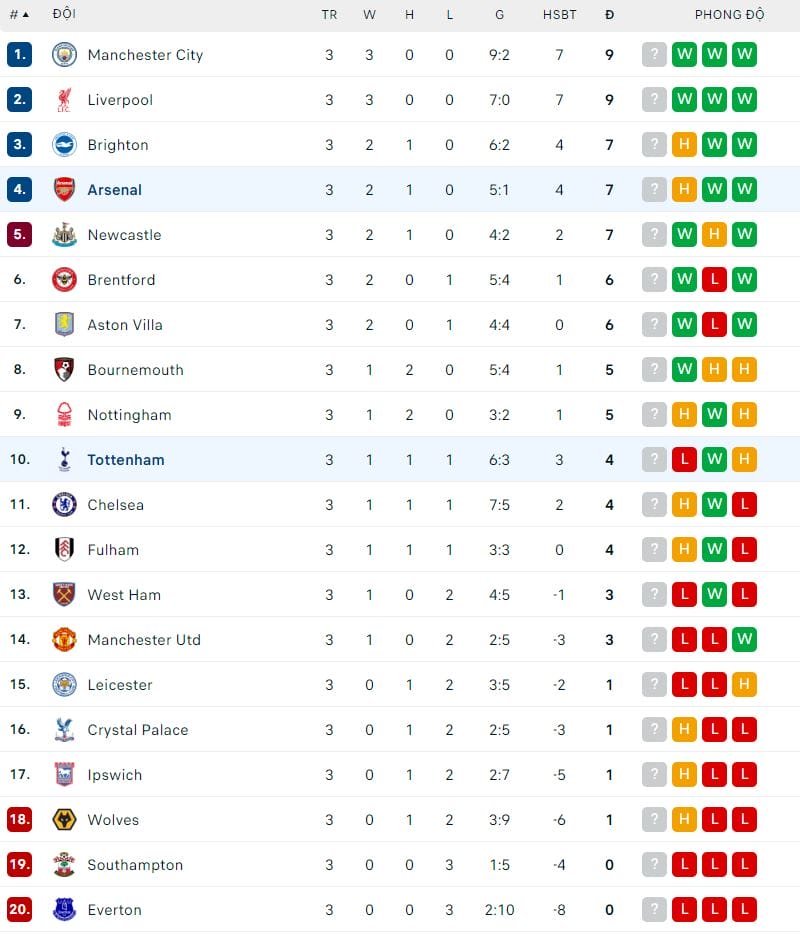This screenshot has height=935, width=800.
Task: Click the Newcastle club crest
Action: pos(64,235)
